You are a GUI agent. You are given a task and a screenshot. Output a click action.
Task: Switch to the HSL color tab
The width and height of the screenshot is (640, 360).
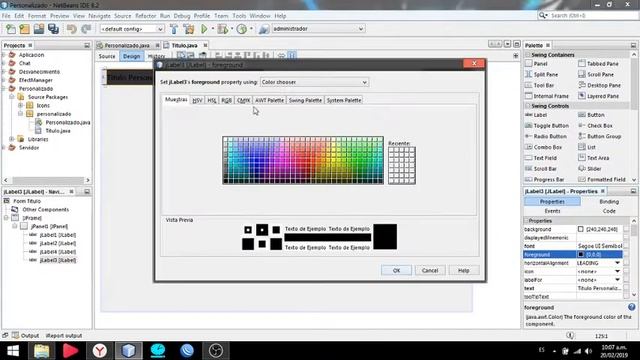point(212,100)
